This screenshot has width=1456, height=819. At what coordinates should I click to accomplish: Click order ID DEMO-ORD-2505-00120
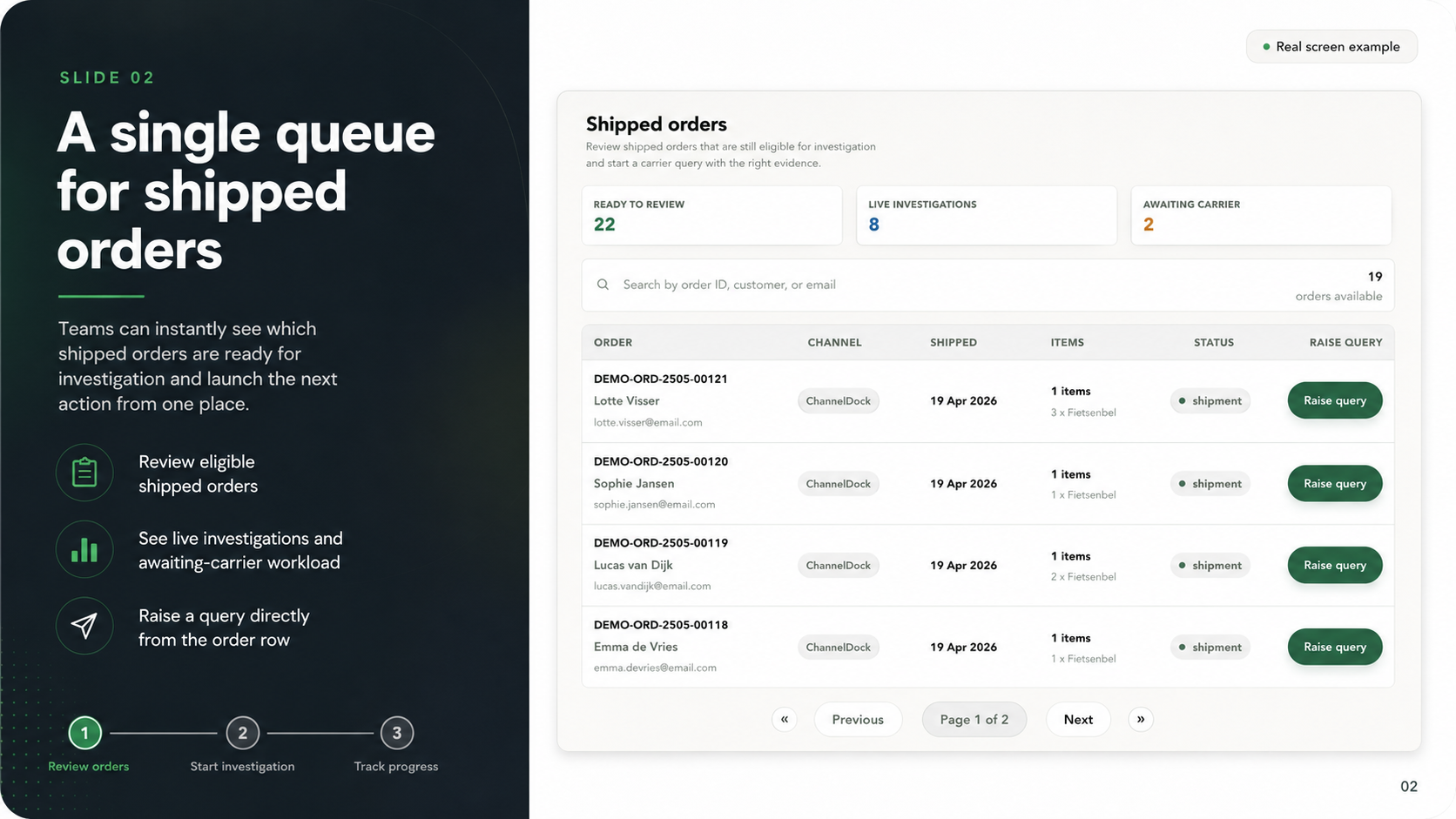(661, 461)
